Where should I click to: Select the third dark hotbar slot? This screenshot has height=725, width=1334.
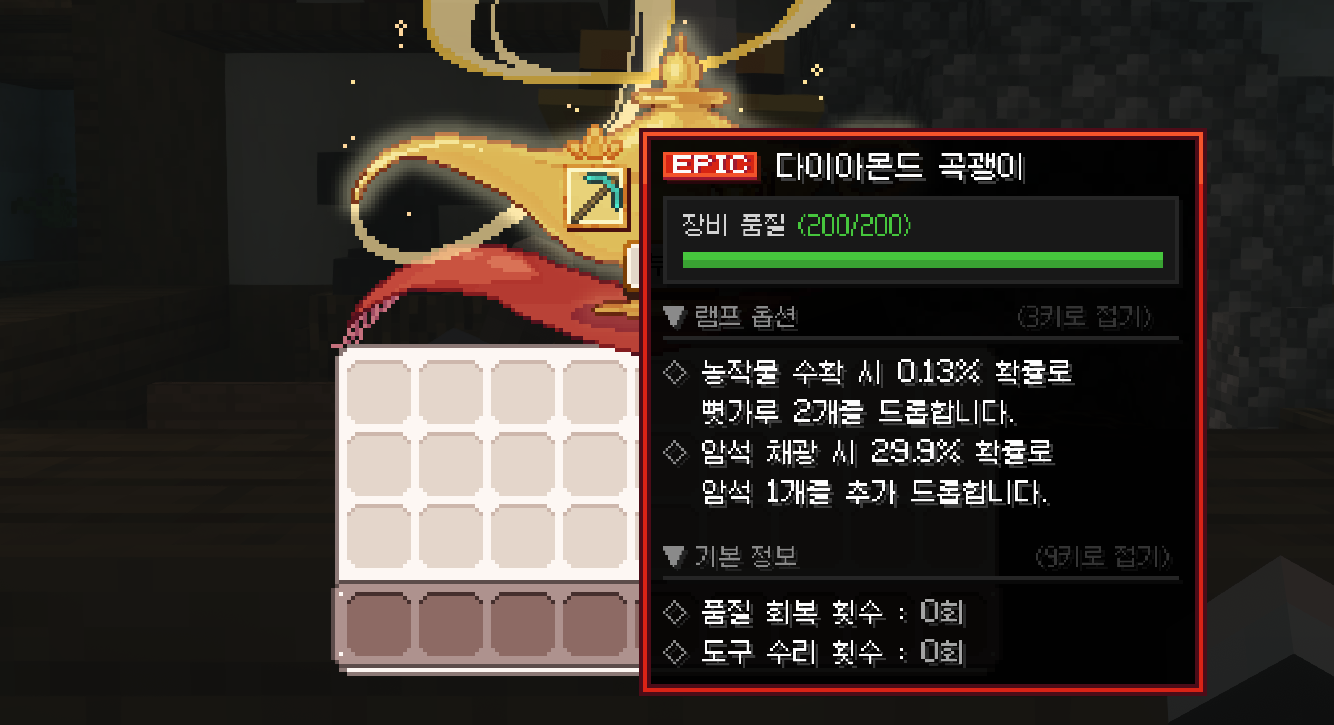522,625
